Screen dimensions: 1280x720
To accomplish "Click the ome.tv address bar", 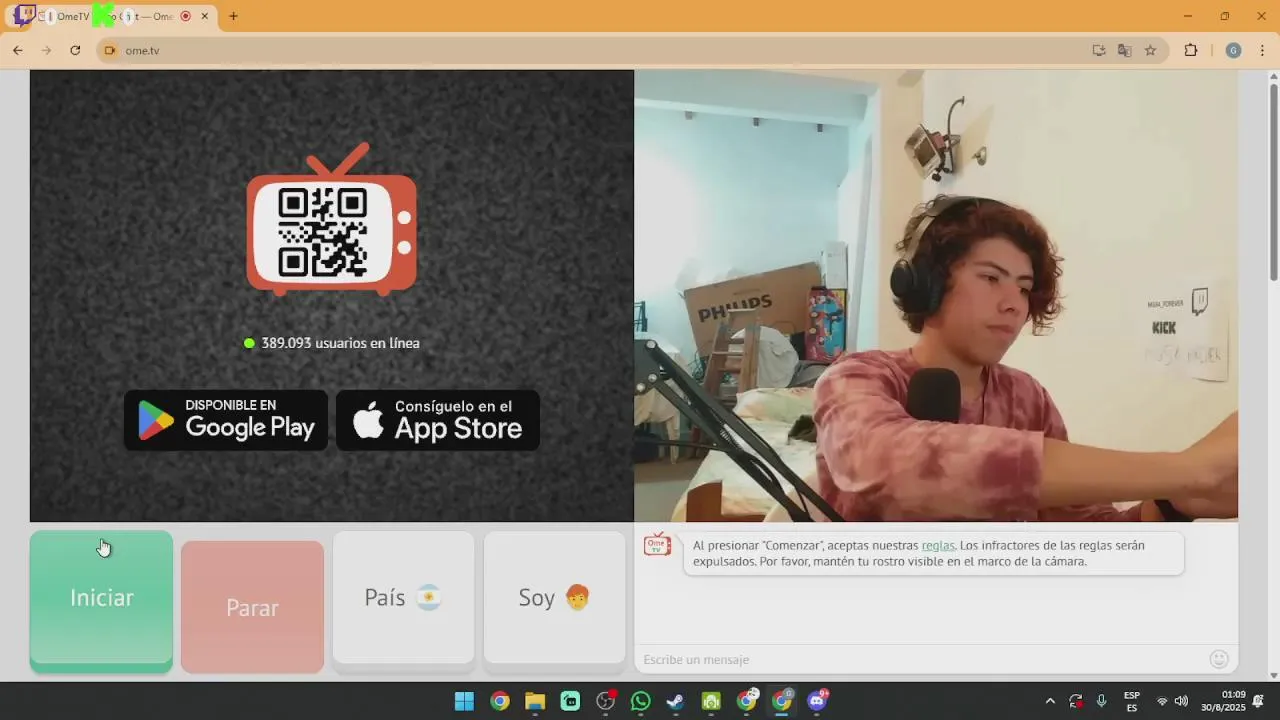I will pyautogui.click(x=600, y=50).
